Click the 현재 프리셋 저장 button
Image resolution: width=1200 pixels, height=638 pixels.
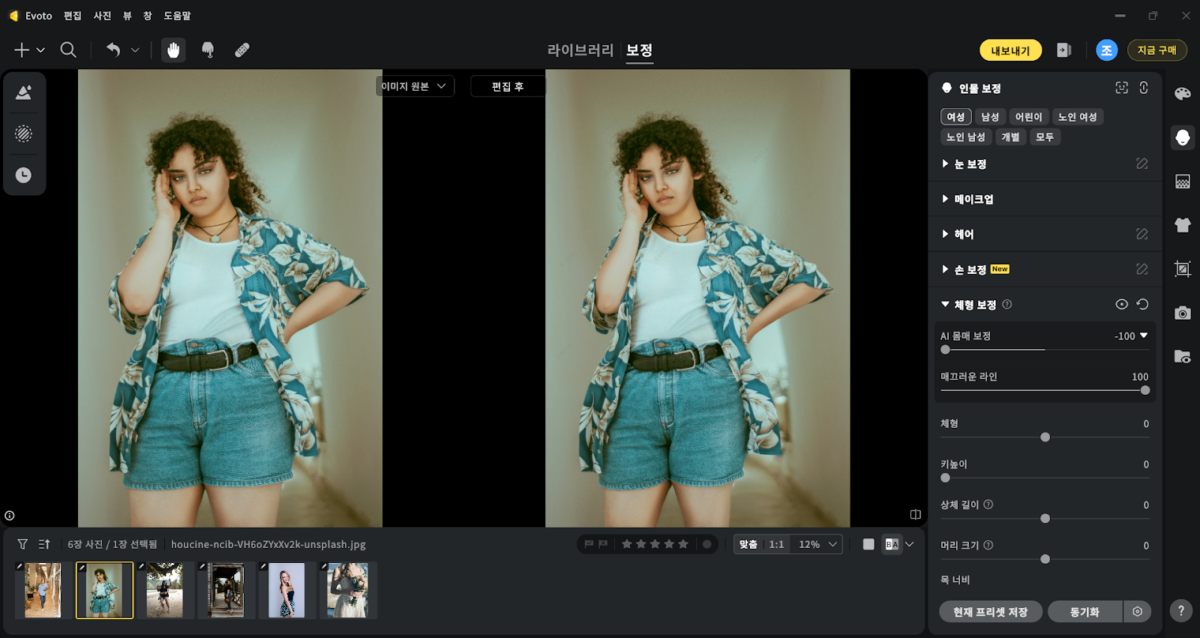coord(991,611)
